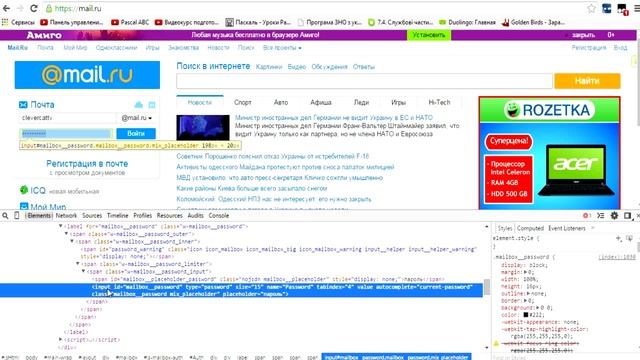Open the Сервисы apps shortcut

tap(18, 22)
